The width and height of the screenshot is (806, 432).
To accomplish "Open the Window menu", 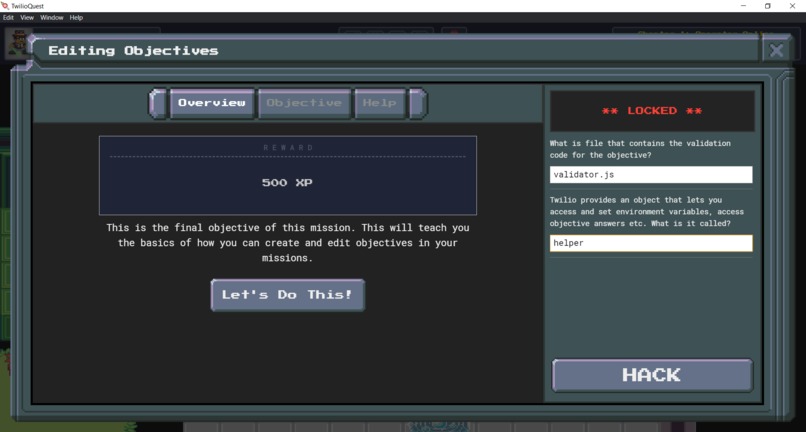I will pos(52,17).
